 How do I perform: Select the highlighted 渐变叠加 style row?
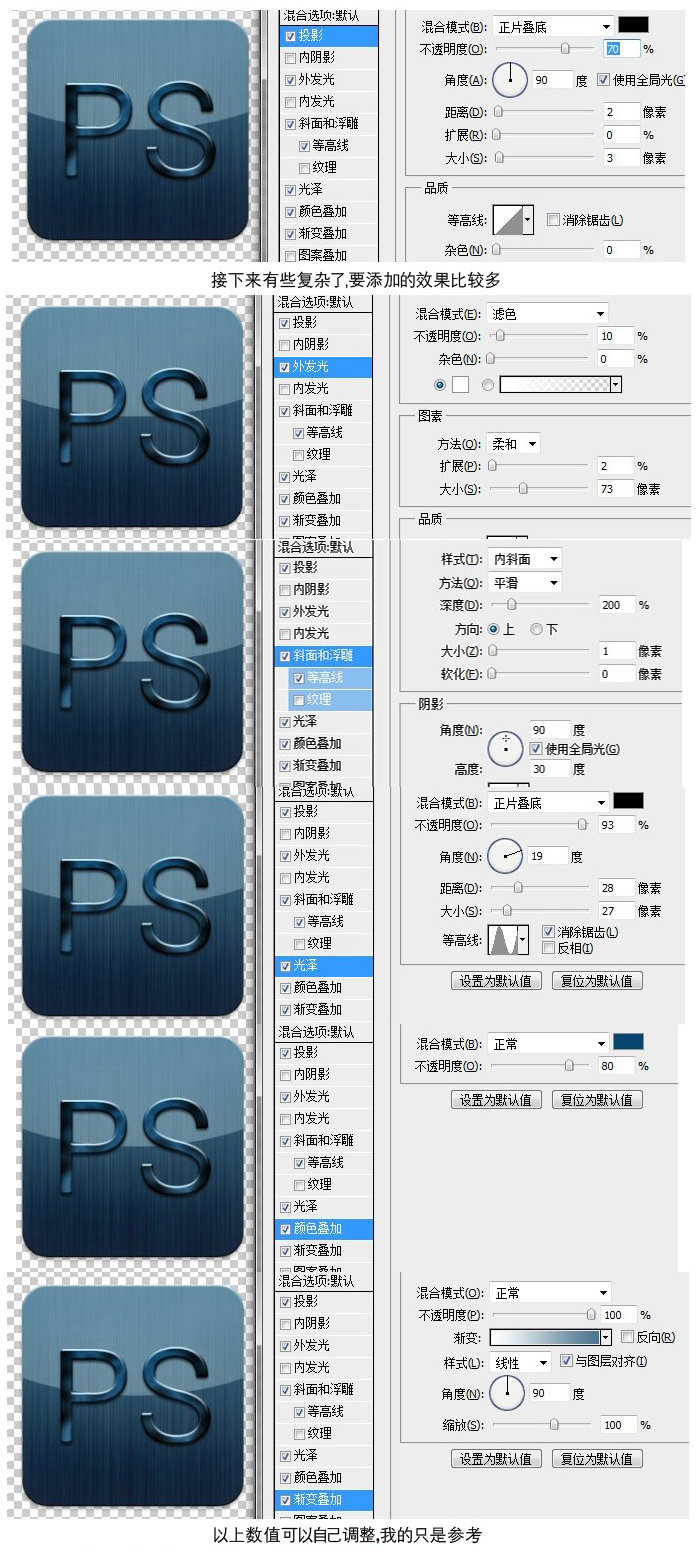click(324, 1499)
